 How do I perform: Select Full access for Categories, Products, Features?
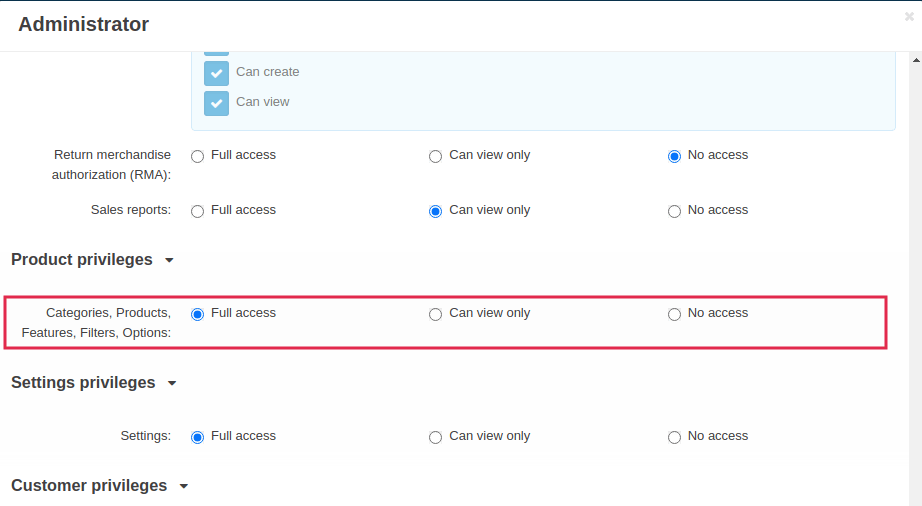197,314
